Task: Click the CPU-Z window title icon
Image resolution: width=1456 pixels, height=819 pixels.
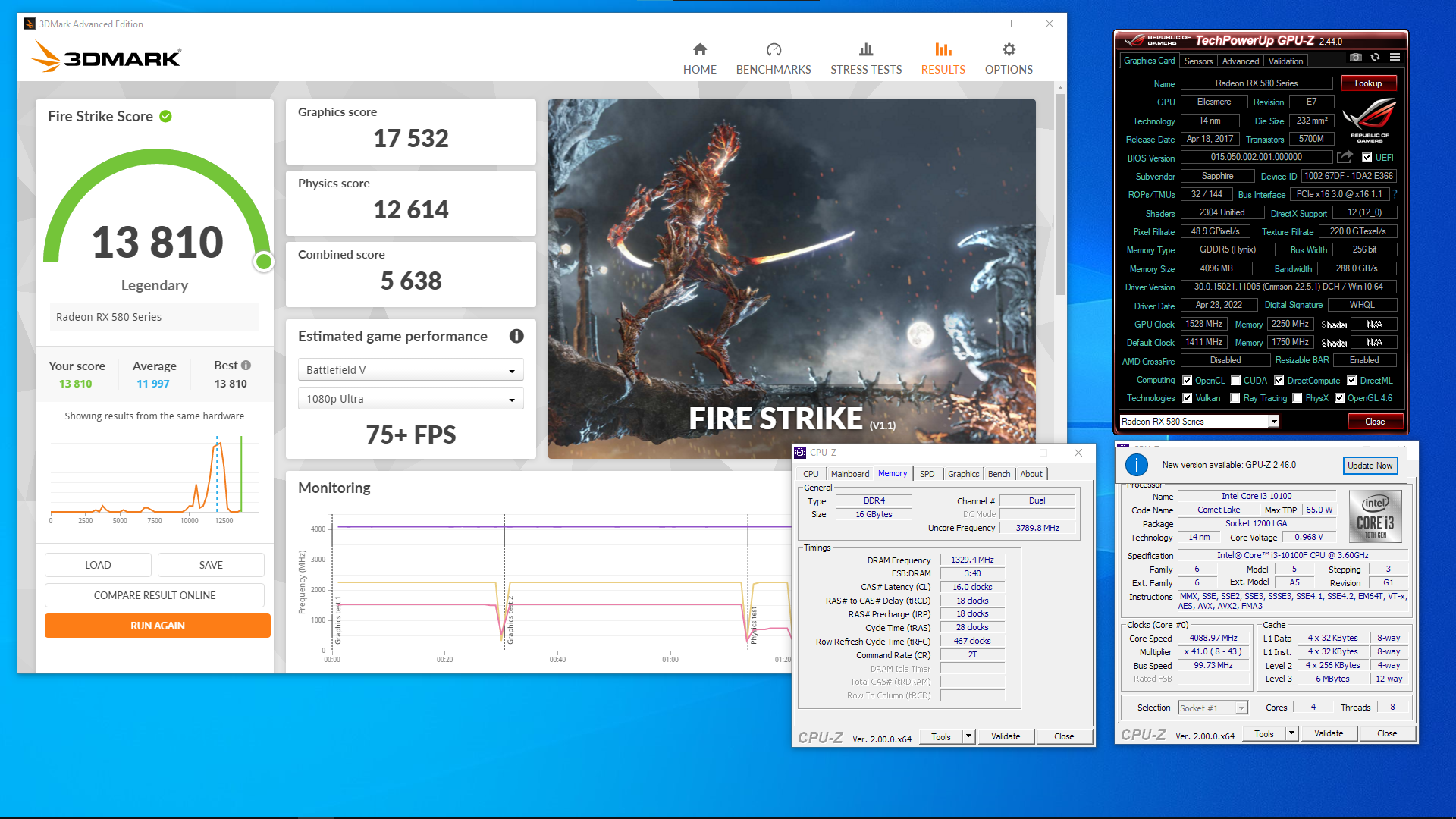Action: (x=800, y=453)
